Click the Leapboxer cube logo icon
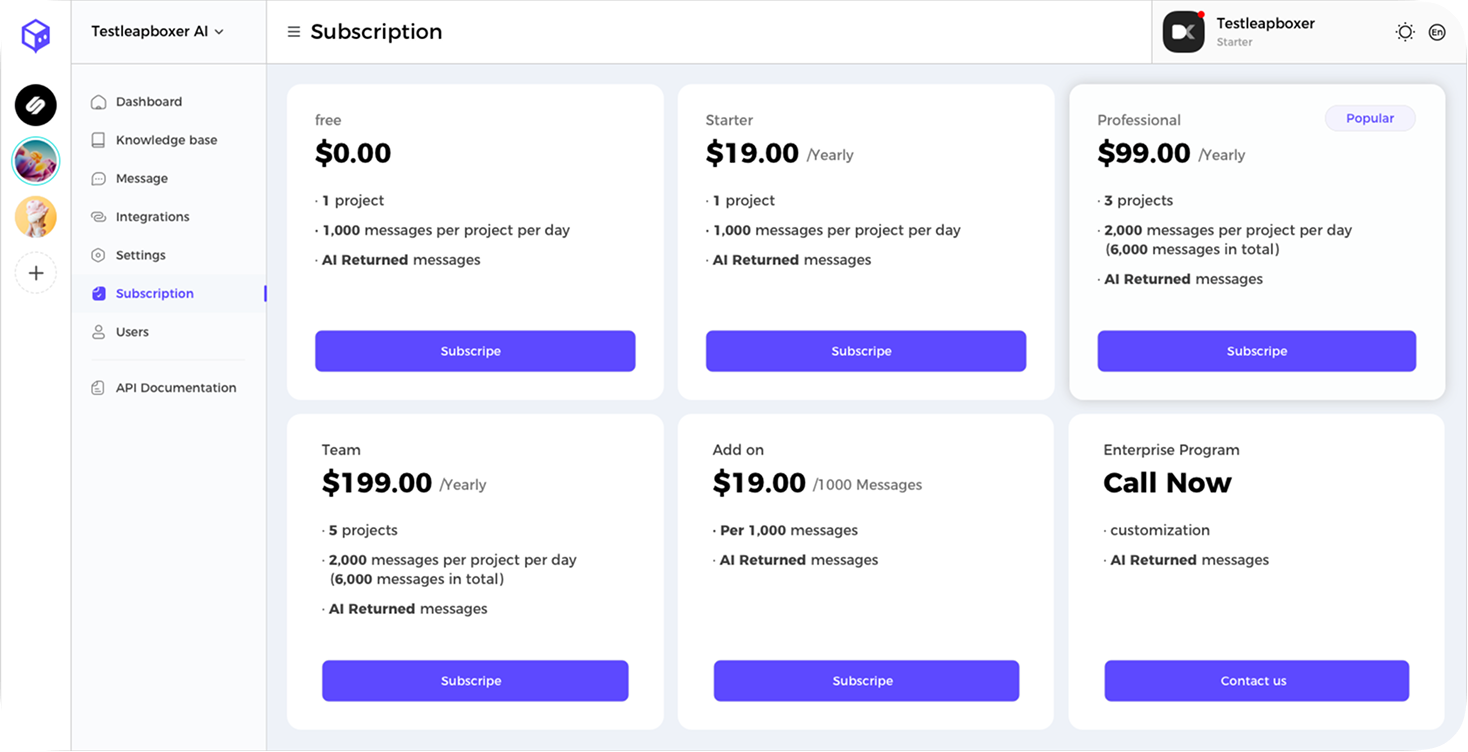The width and height of the screenshot is (1468, 752). 36,36
